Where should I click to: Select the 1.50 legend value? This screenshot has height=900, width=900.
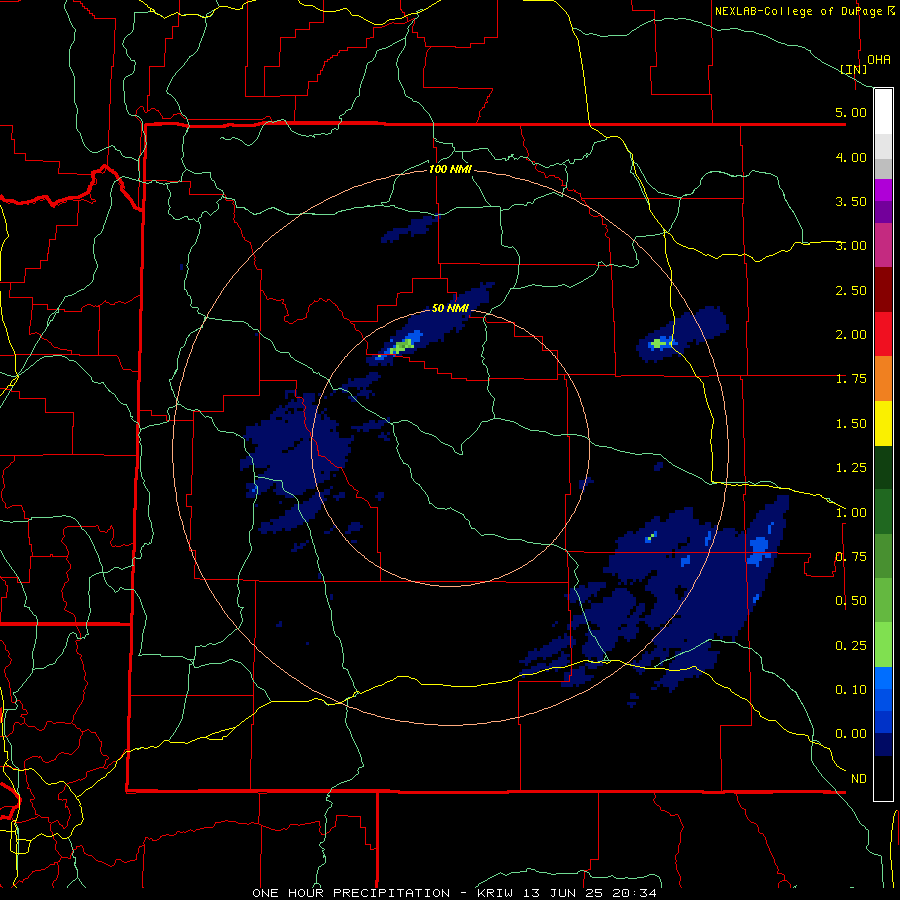point(851,423)
